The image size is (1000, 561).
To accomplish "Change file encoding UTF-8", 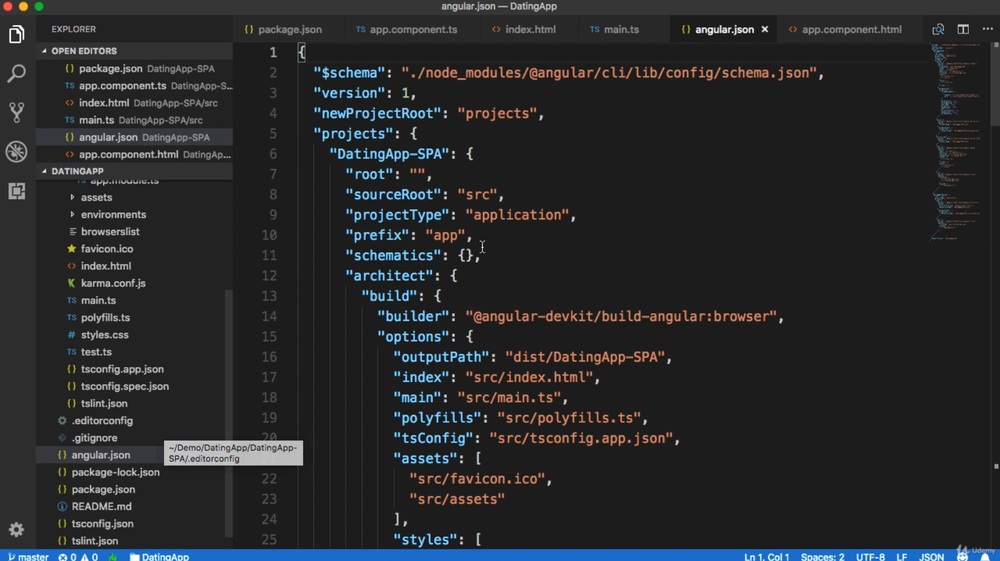I will [x=871, y=557].
